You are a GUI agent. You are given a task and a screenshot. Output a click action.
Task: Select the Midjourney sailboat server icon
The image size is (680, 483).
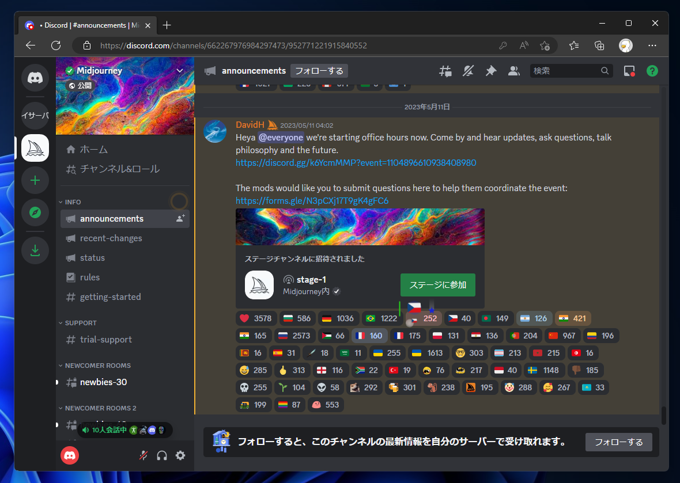[x=35, y=148]
